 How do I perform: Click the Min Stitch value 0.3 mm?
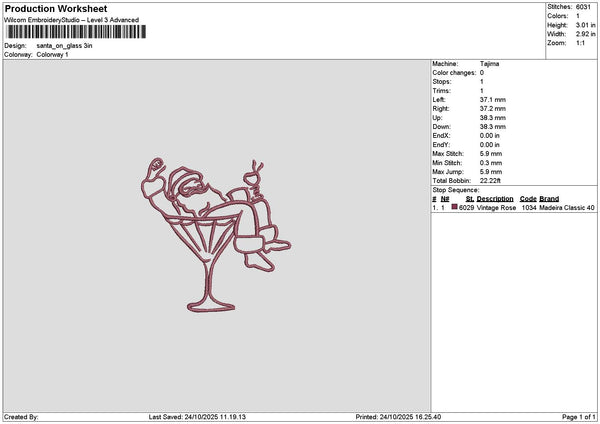click(x=491, y=163)
